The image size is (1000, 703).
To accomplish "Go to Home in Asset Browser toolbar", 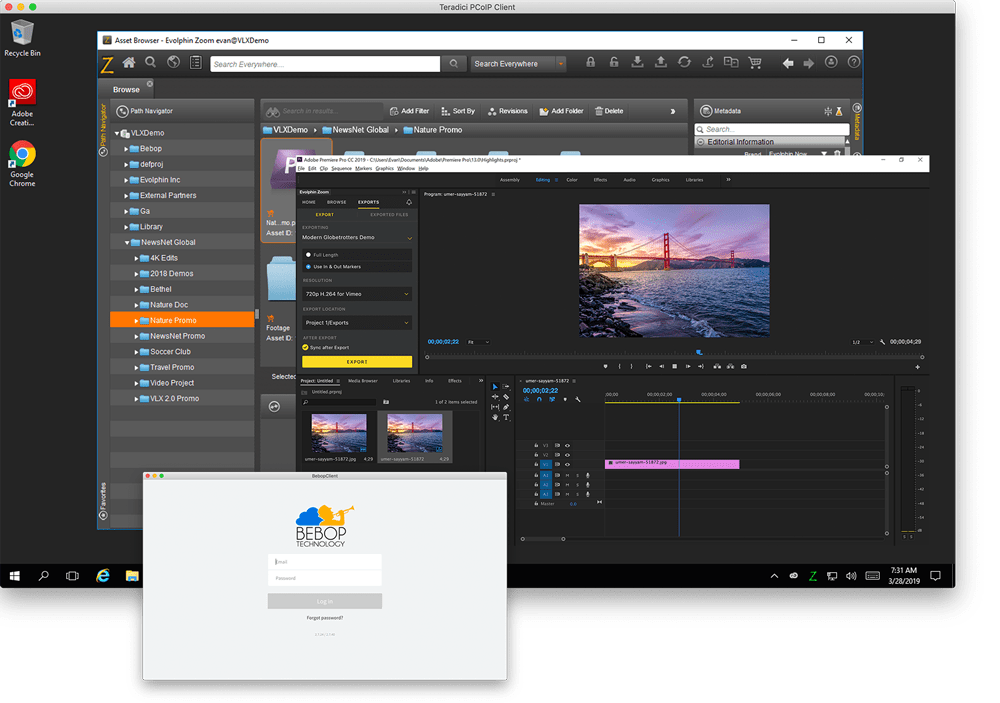I will [x=129, y=63].
